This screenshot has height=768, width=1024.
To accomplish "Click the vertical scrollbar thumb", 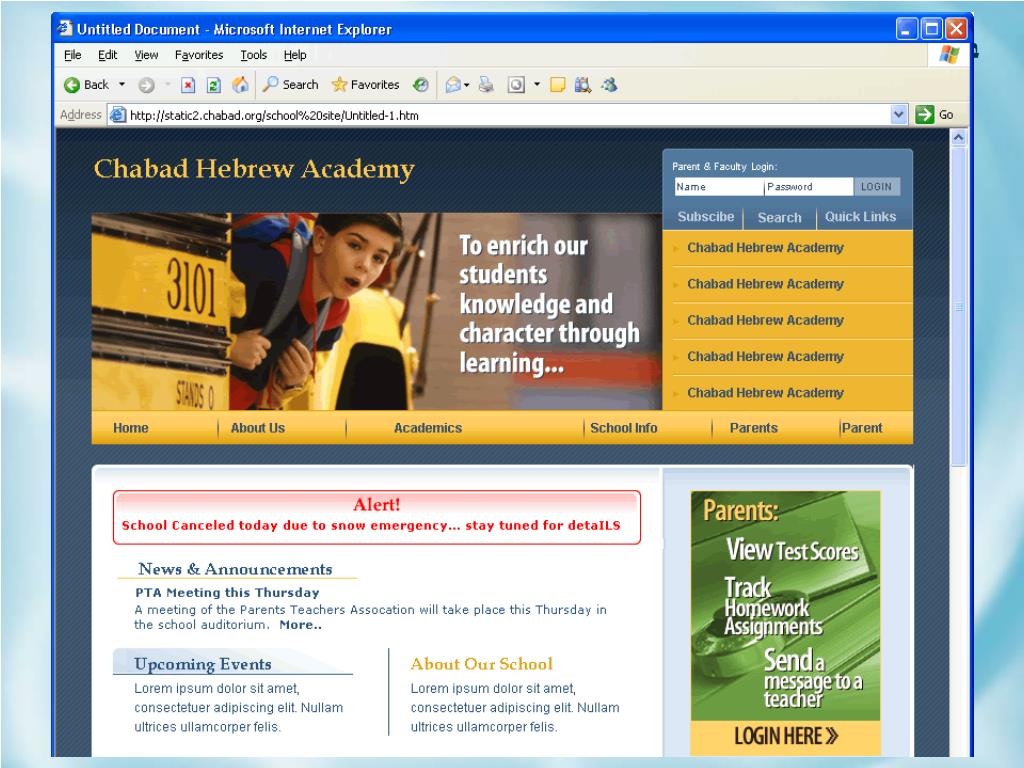I will coord(959,307).
